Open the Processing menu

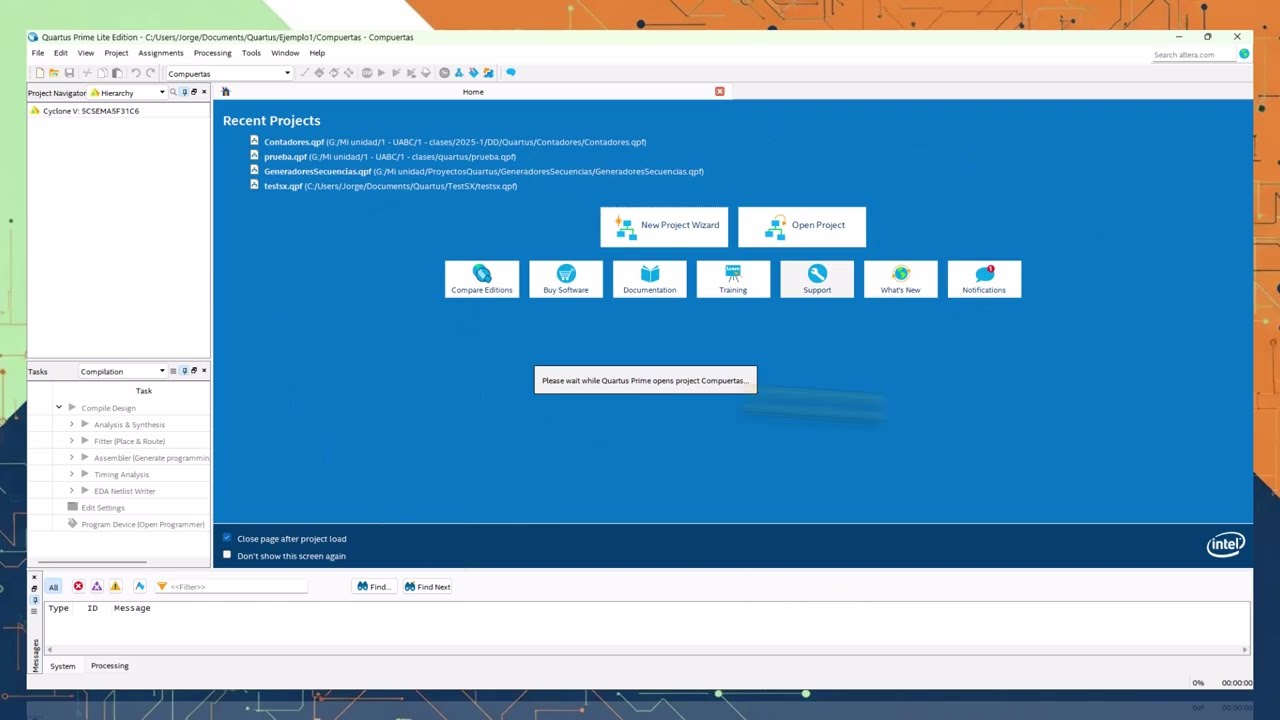[212, 53]
